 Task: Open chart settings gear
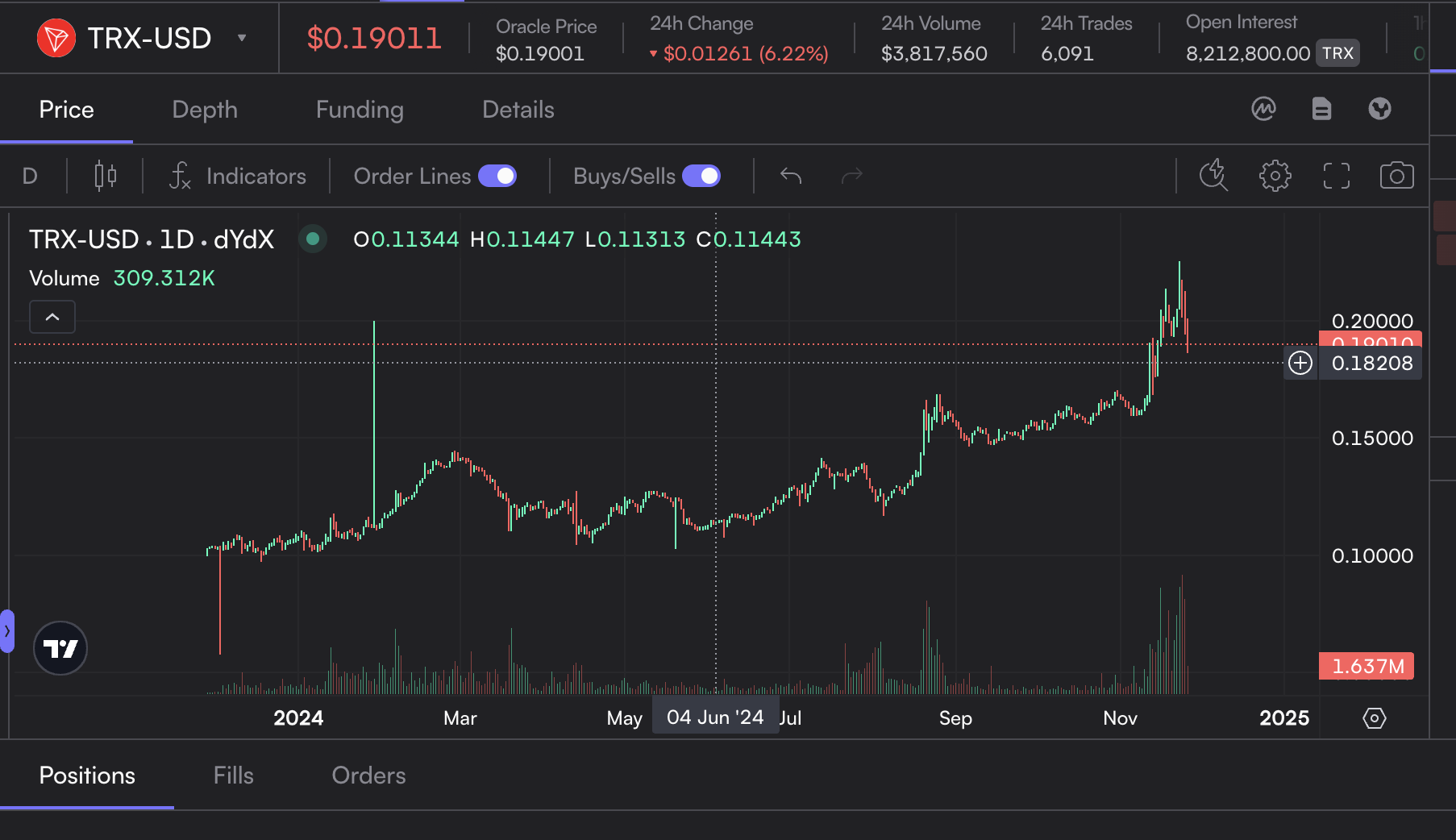pos(1275,176)
